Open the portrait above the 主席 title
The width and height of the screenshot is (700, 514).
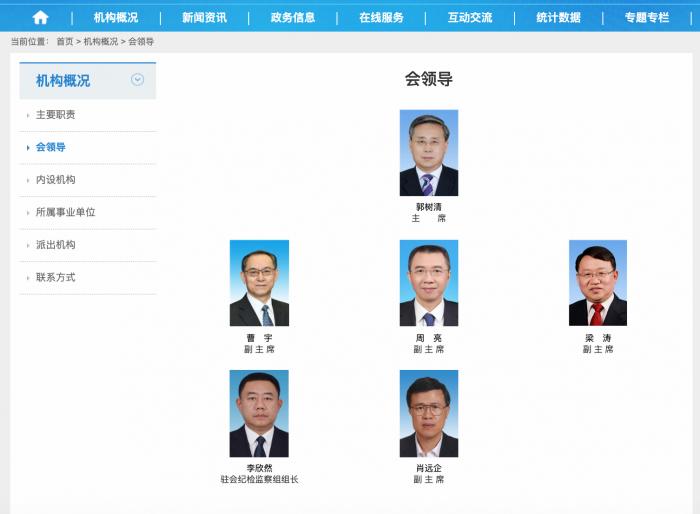pyautogui.click(x=429, y=153)
